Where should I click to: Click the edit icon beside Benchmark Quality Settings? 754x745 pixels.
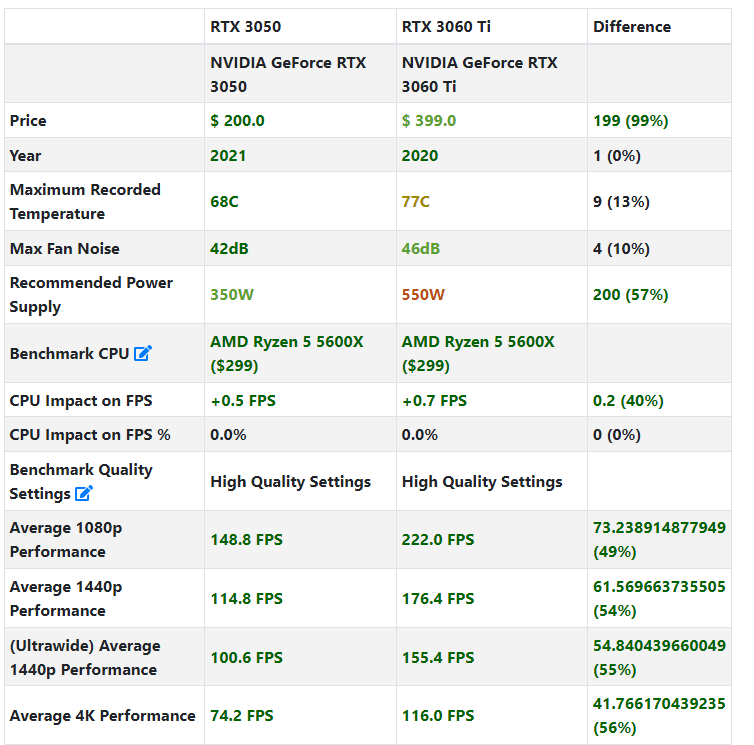pyautogui.click(x=84, y=493)
